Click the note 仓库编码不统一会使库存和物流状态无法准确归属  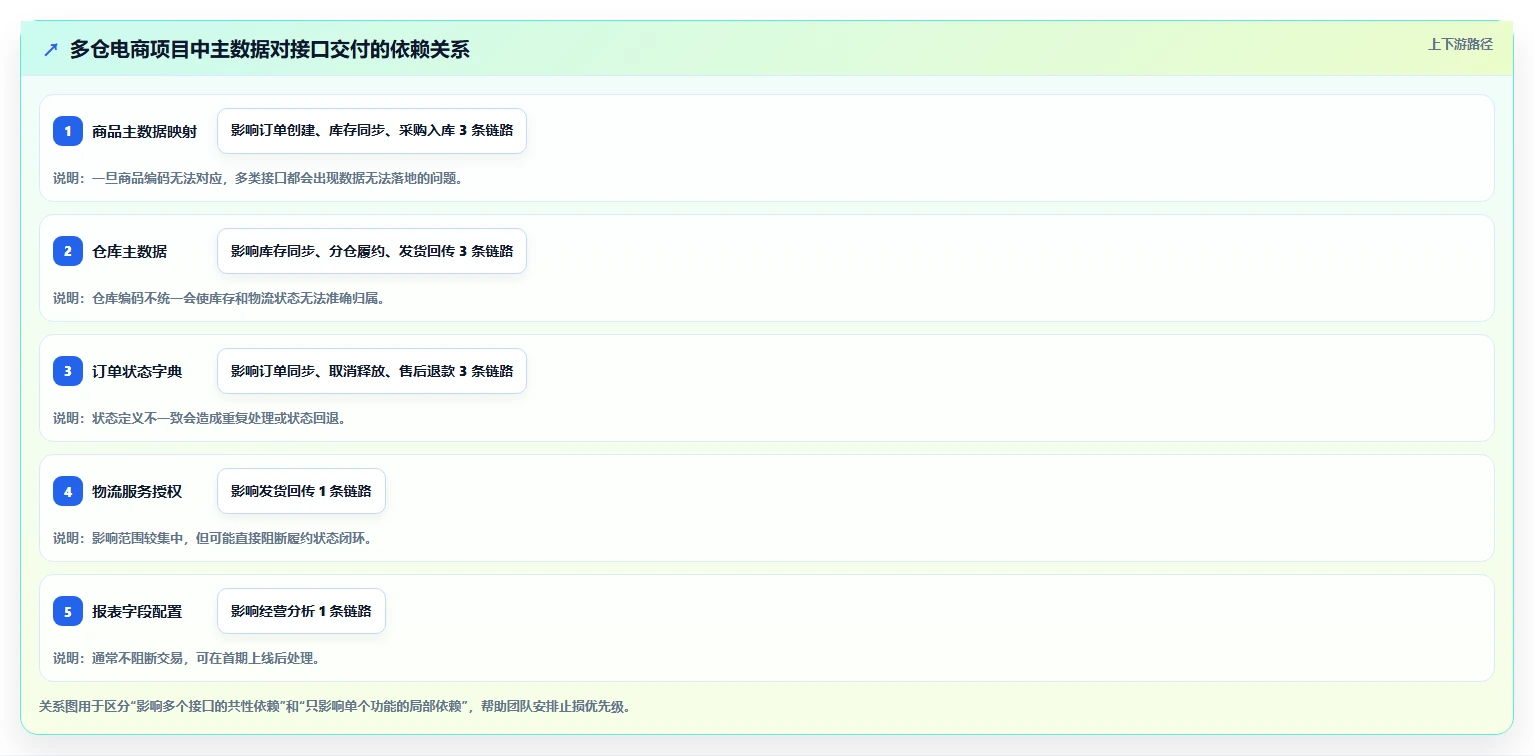coord(219,298)
